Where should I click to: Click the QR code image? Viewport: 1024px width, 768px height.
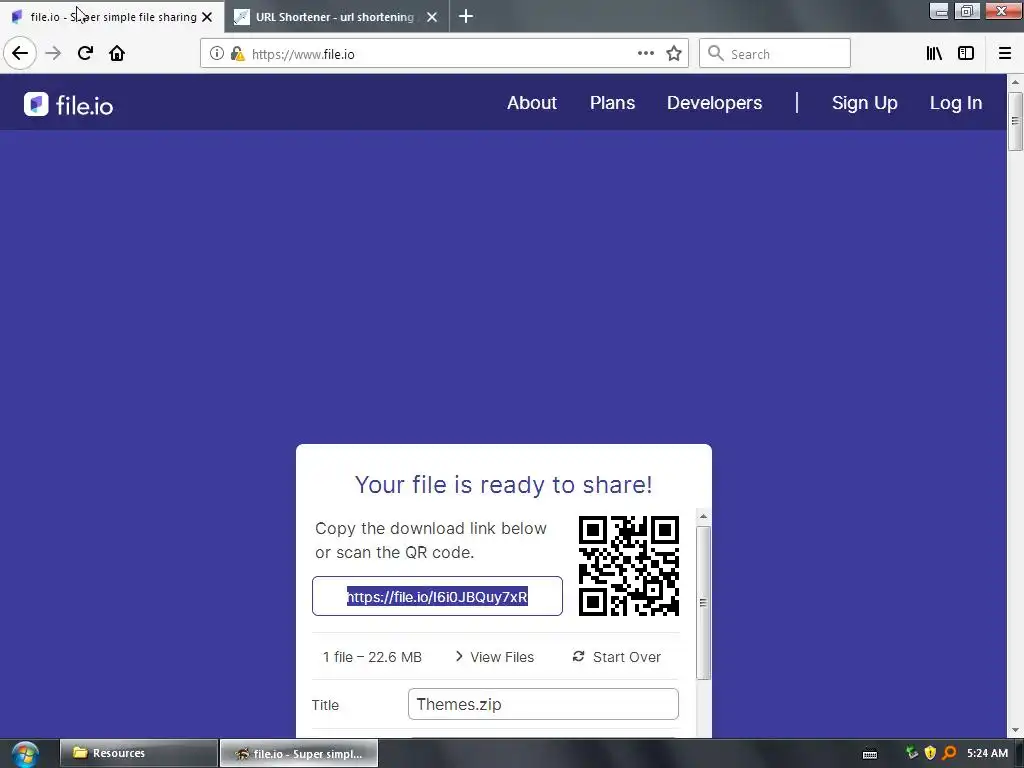point(628,566)
